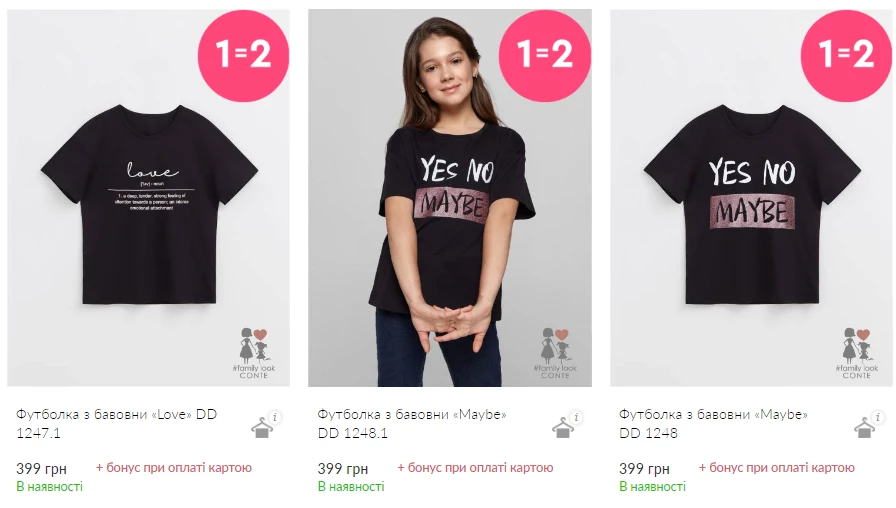Click the 1=2 badge on the girl model photo
This screenshot has width=896, height=508.
545,55
